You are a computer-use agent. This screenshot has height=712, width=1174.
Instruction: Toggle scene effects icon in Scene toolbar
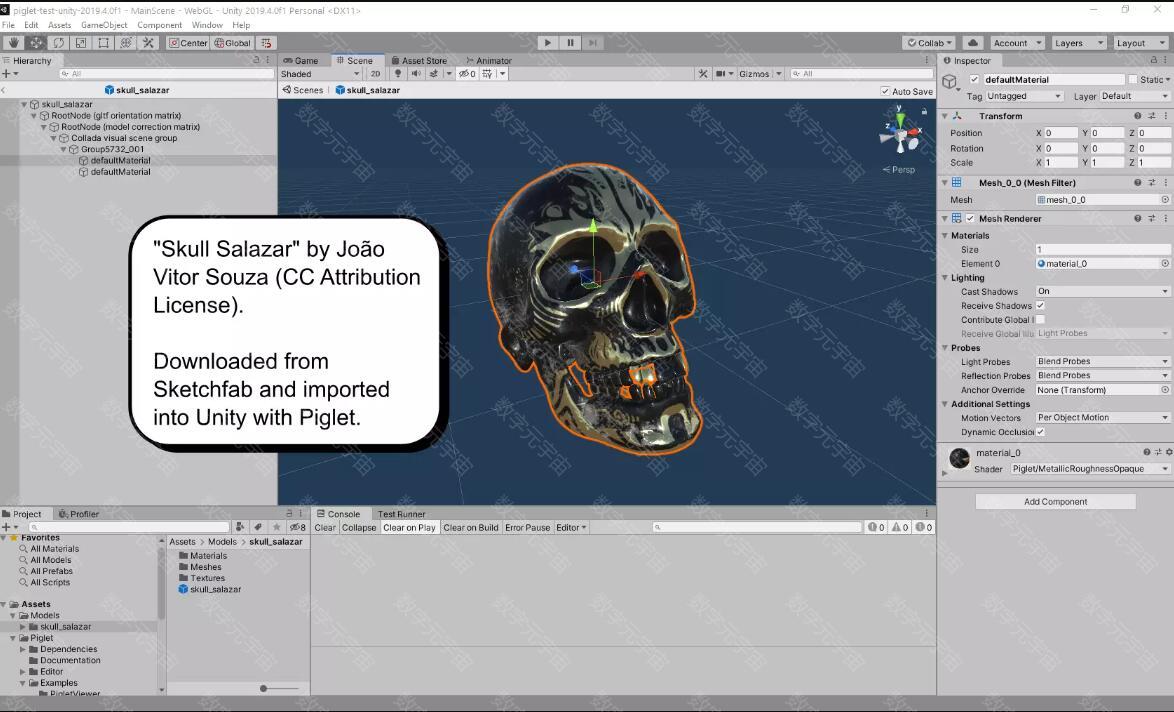[x=434, y=73]
